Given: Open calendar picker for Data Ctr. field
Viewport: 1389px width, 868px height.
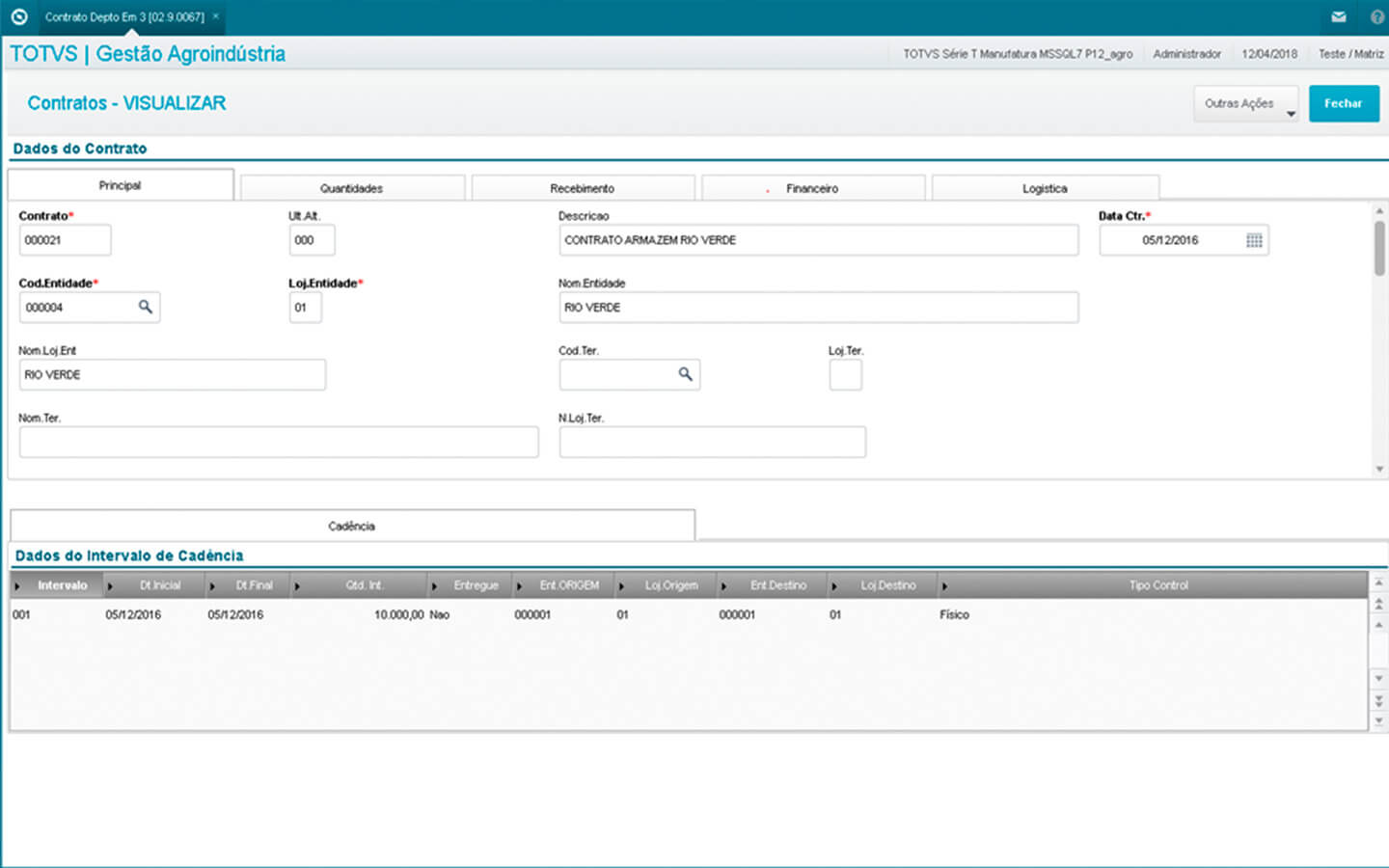Looking at the screenshot, I should click(x=1253, y=240).
